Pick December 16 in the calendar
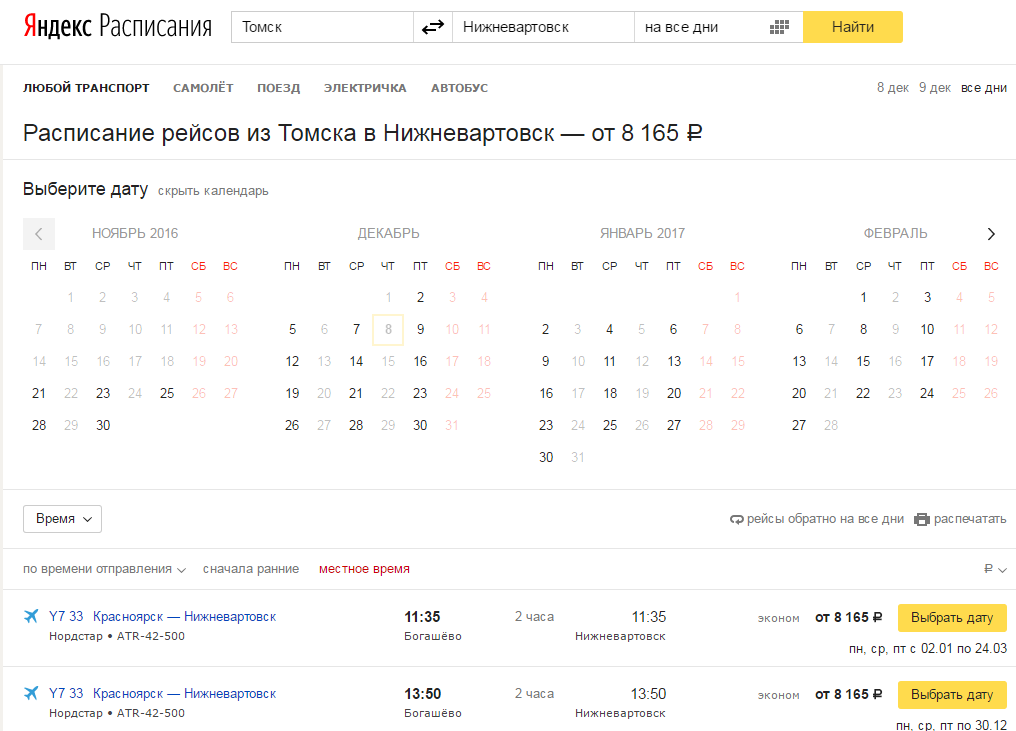 [x=420, y=362]
